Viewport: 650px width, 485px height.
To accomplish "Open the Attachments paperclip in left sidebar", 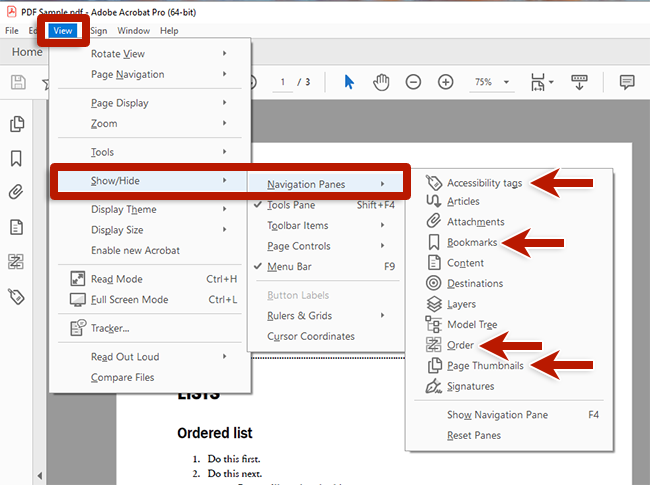I will 16,192.
